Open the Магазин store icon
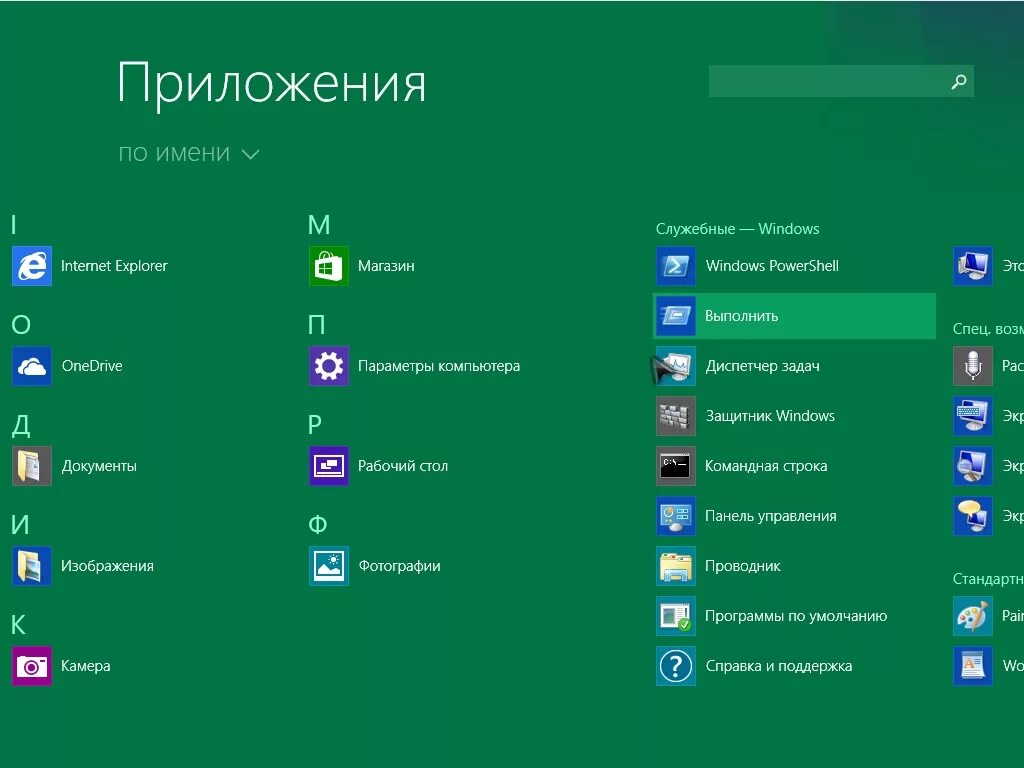Viewport: 1024px width, 768px height. tap(328, 266)
